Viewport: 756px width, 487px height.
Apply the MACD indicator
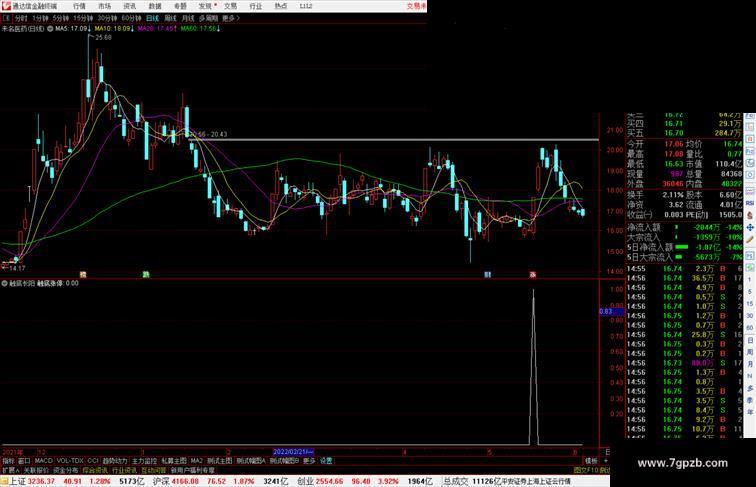click(44, 461)
